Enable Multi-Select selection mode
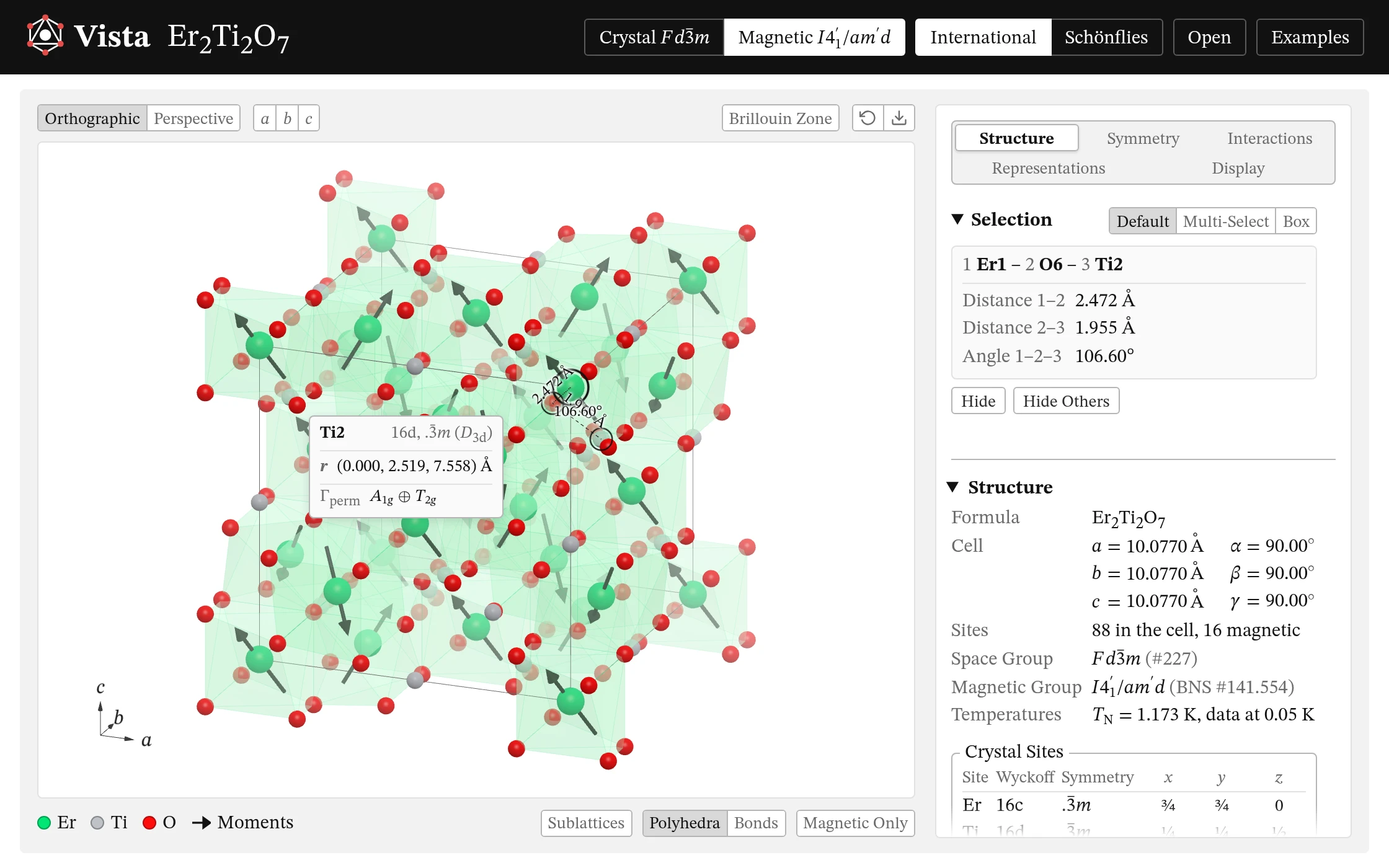The image size is (1389, 868). click(1225, 221)
